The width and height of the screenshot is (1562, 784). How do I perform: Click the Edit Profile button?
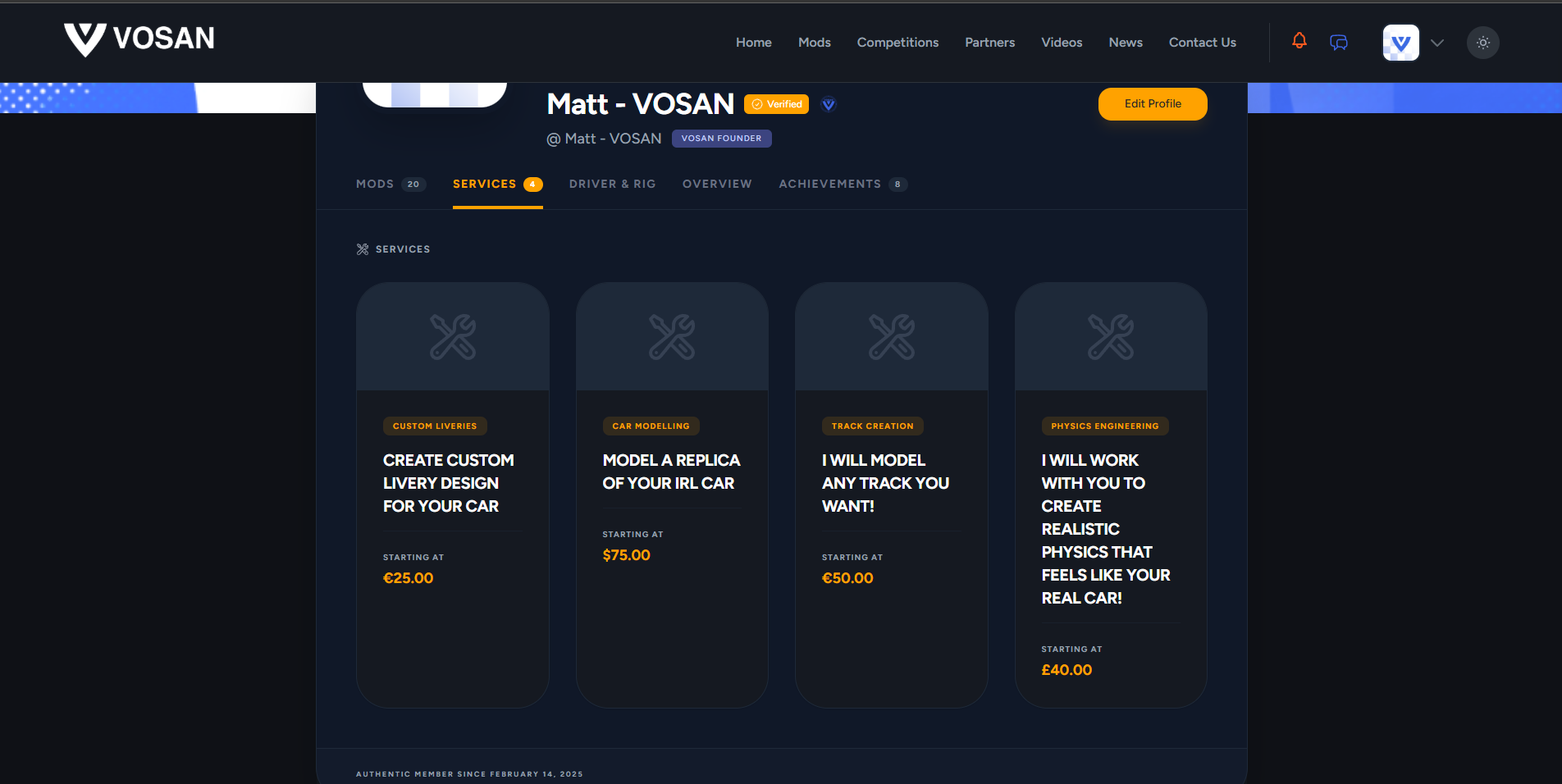(1153, 104)
